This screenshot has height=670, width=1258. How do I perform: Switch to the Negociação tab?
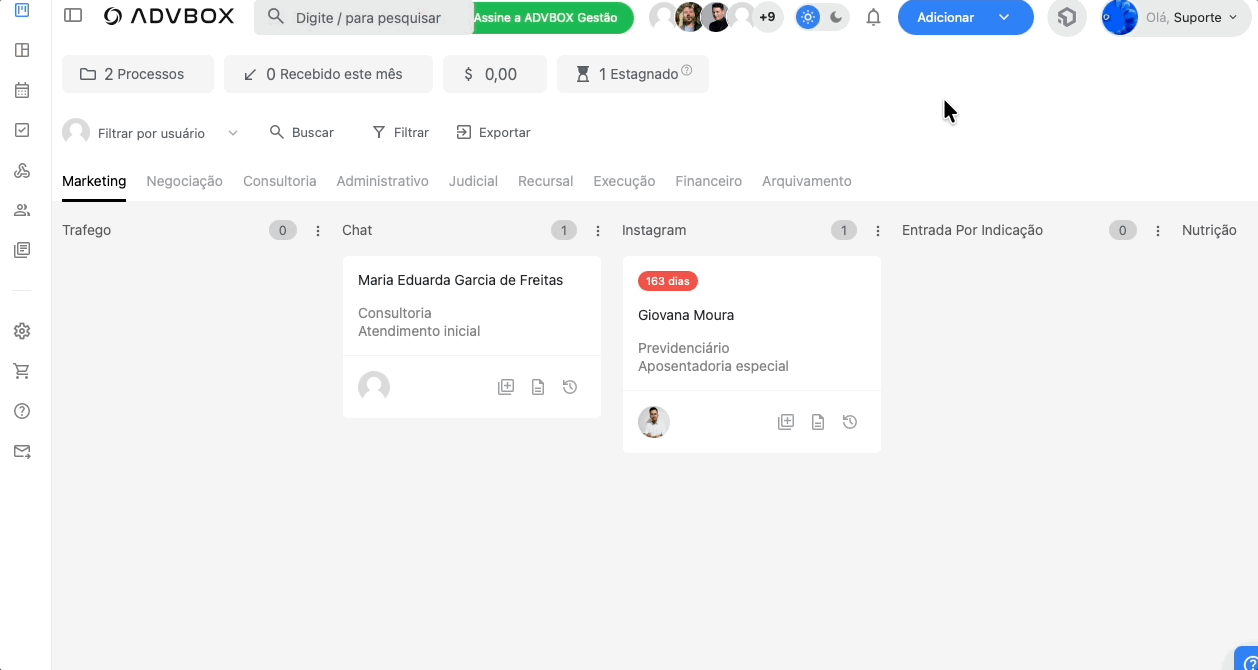tap(184, 181)
